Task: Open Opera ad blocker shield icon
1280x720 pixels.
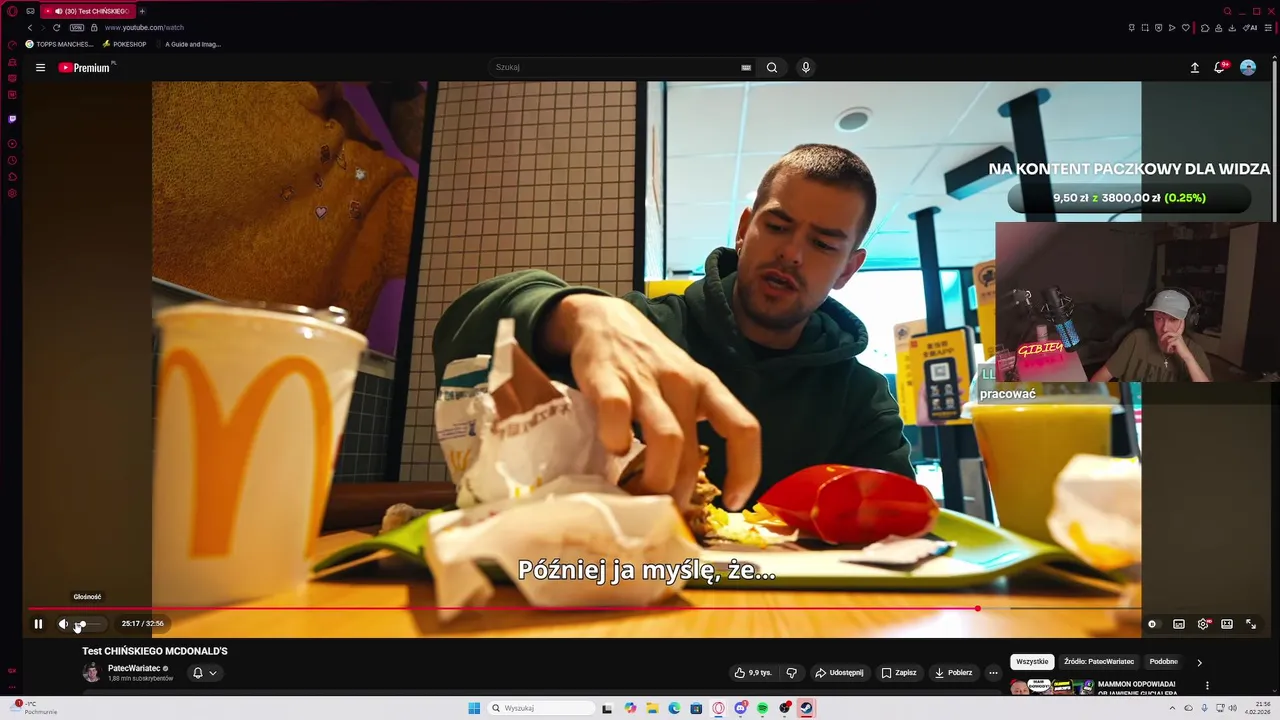Action: tap(1159, 28)
